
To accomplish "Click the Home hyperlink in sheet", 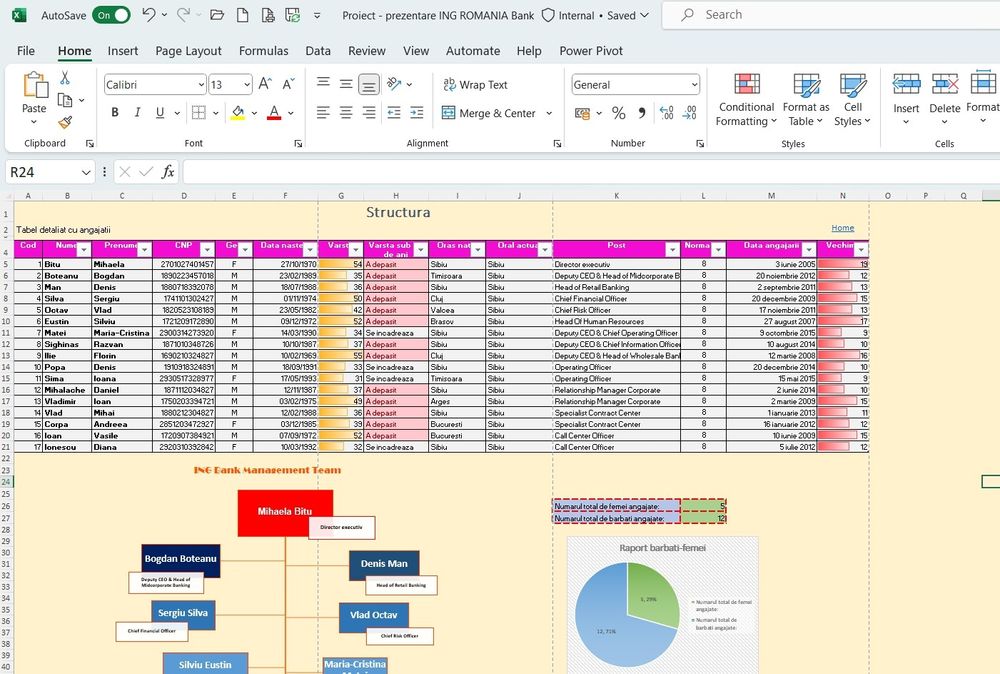I will (x=842, y=228).
